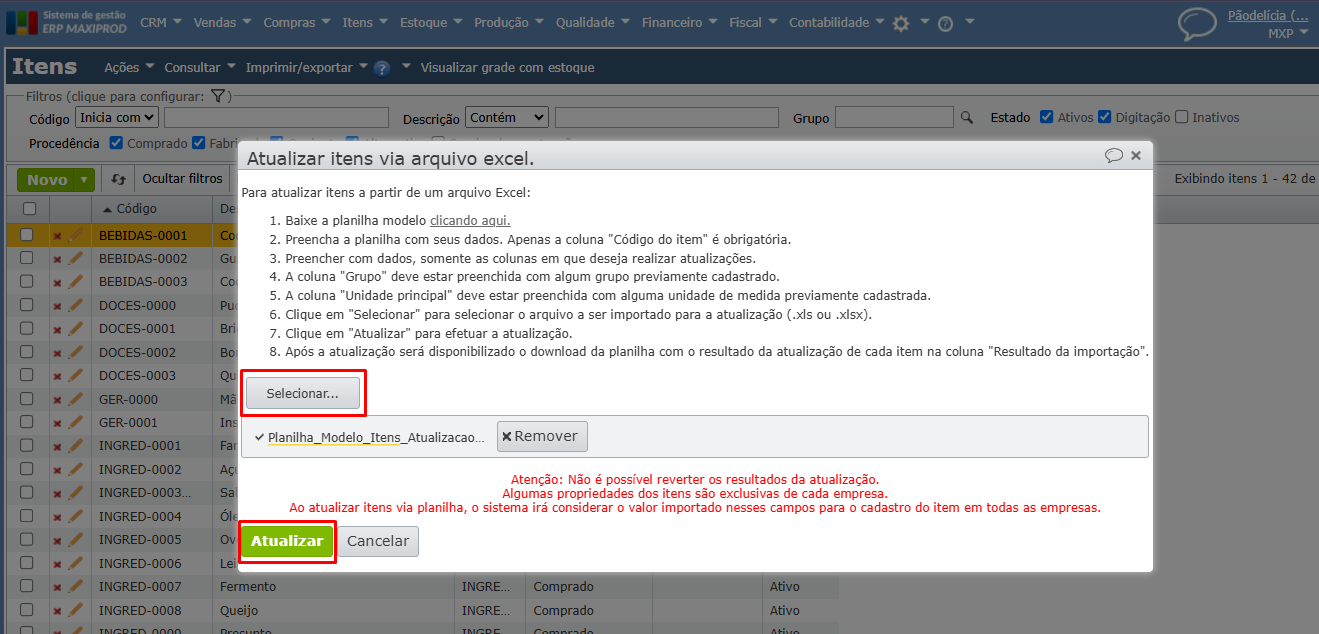Image resolution: width=1319 pixels, height=634 pixels.
Task: Open the CRM menu
Action: pyautogui.click(x=162, y=22)
